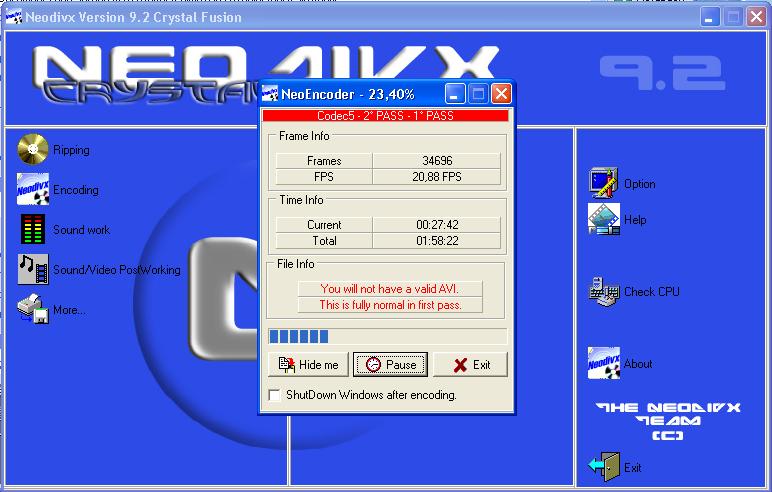Click the NeoEncoder title bar app icon

pos(269,94)
